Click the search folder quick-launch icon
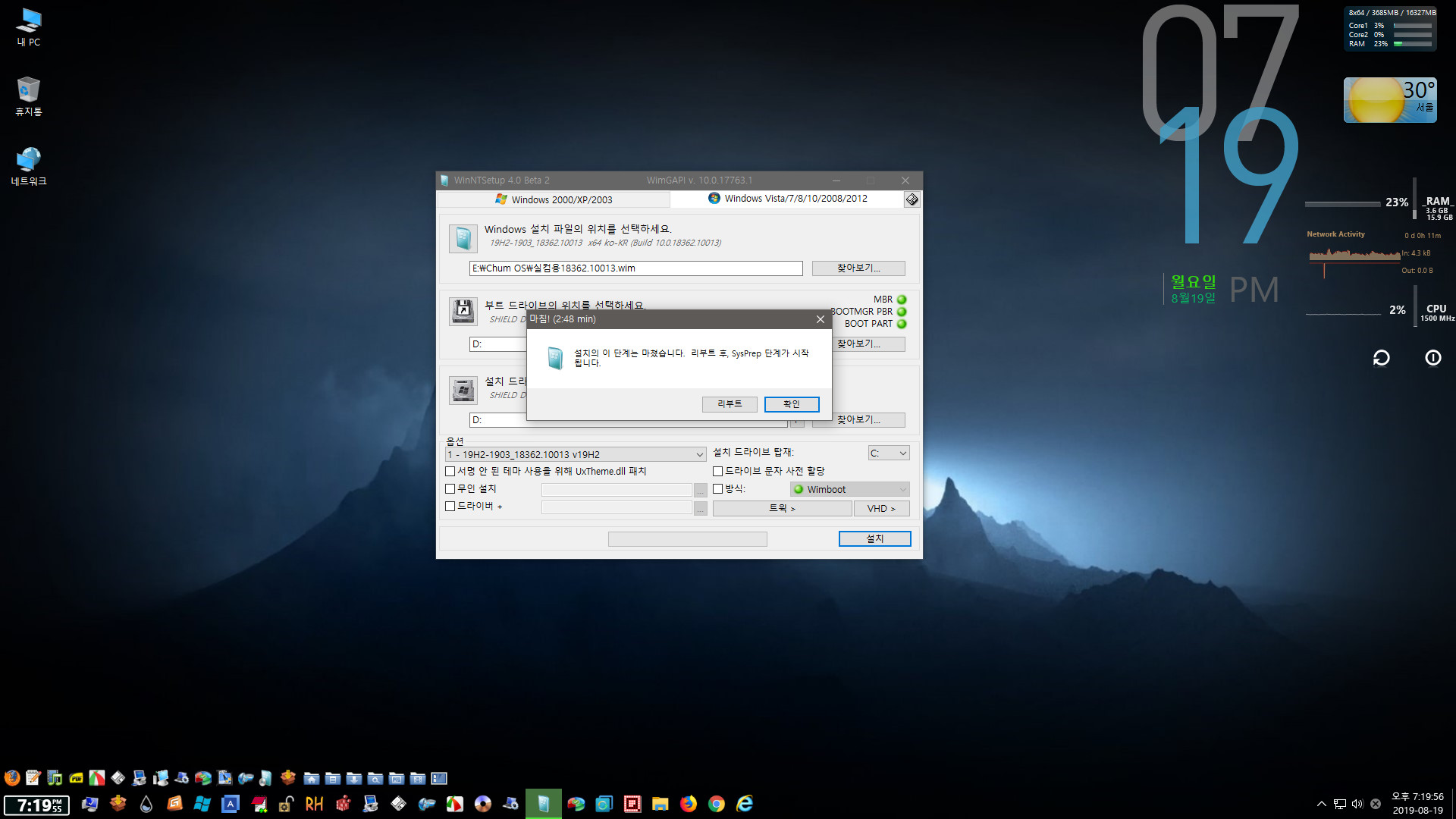1456x819 pixels. click(375, 778)
